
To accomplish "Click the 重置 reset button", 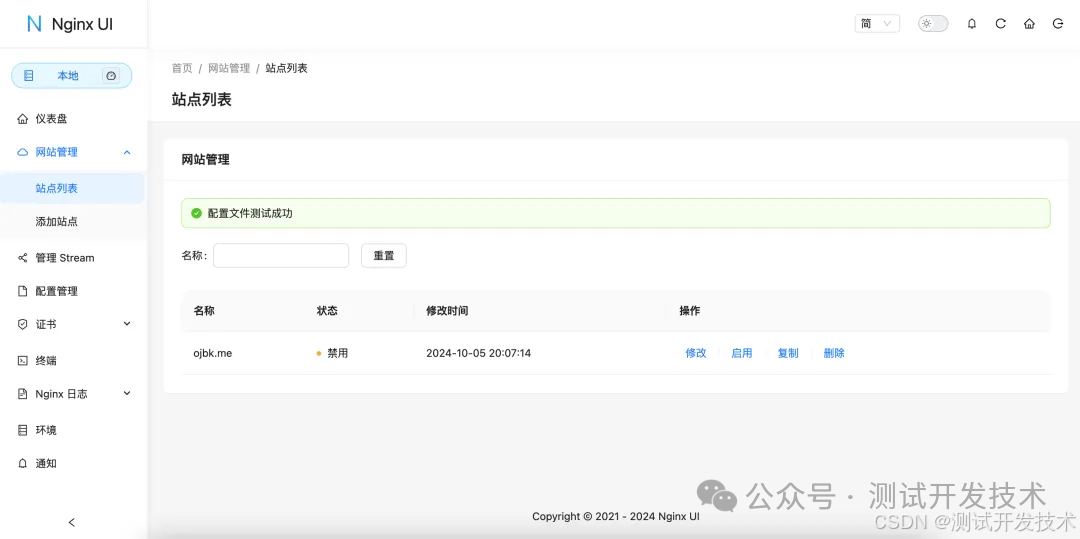I will tap(383, 256).
